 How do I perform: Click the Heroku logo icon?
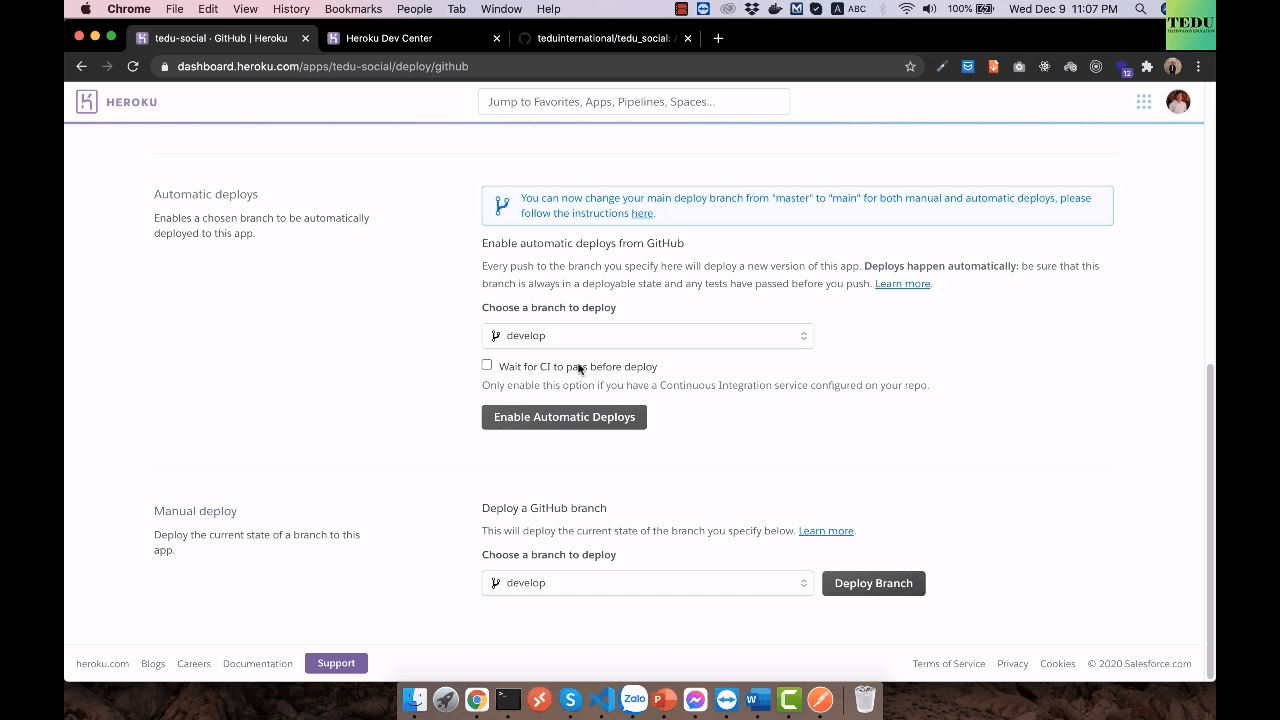[x=87, y=102]
